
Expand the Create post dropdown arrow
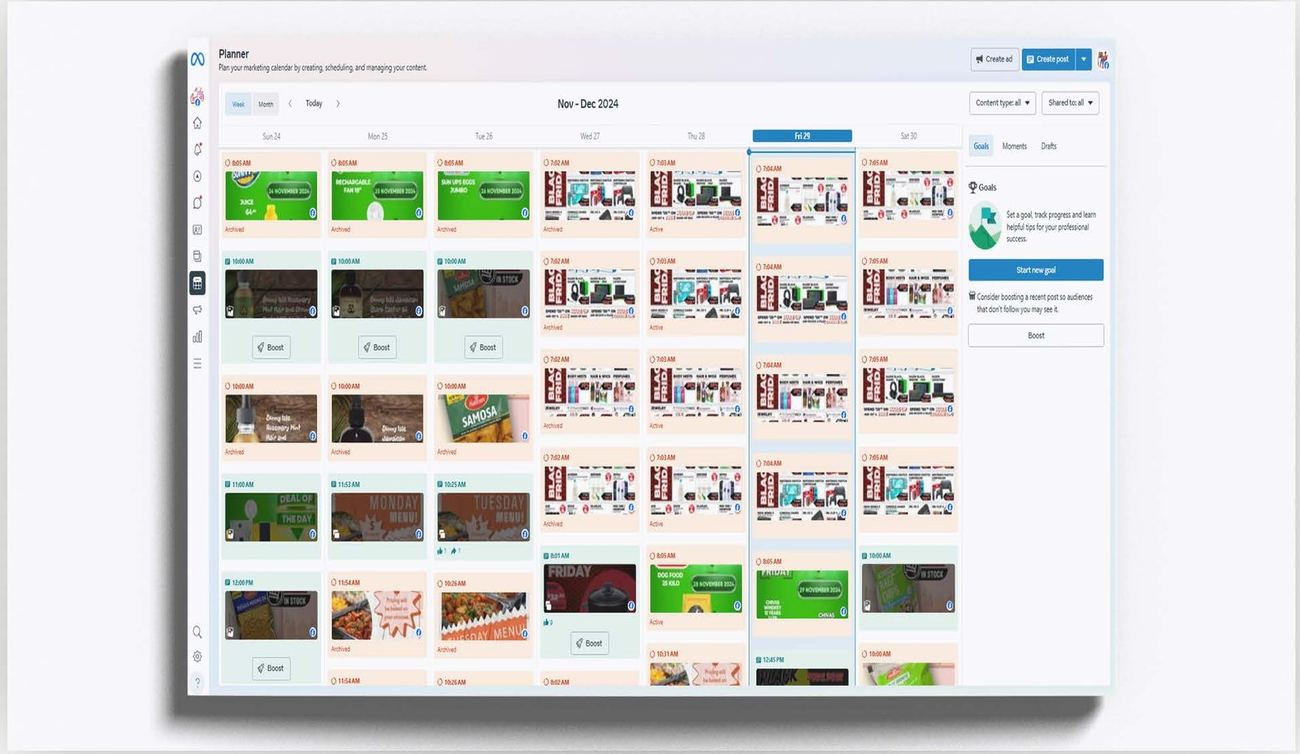(x=1084, y=59)
